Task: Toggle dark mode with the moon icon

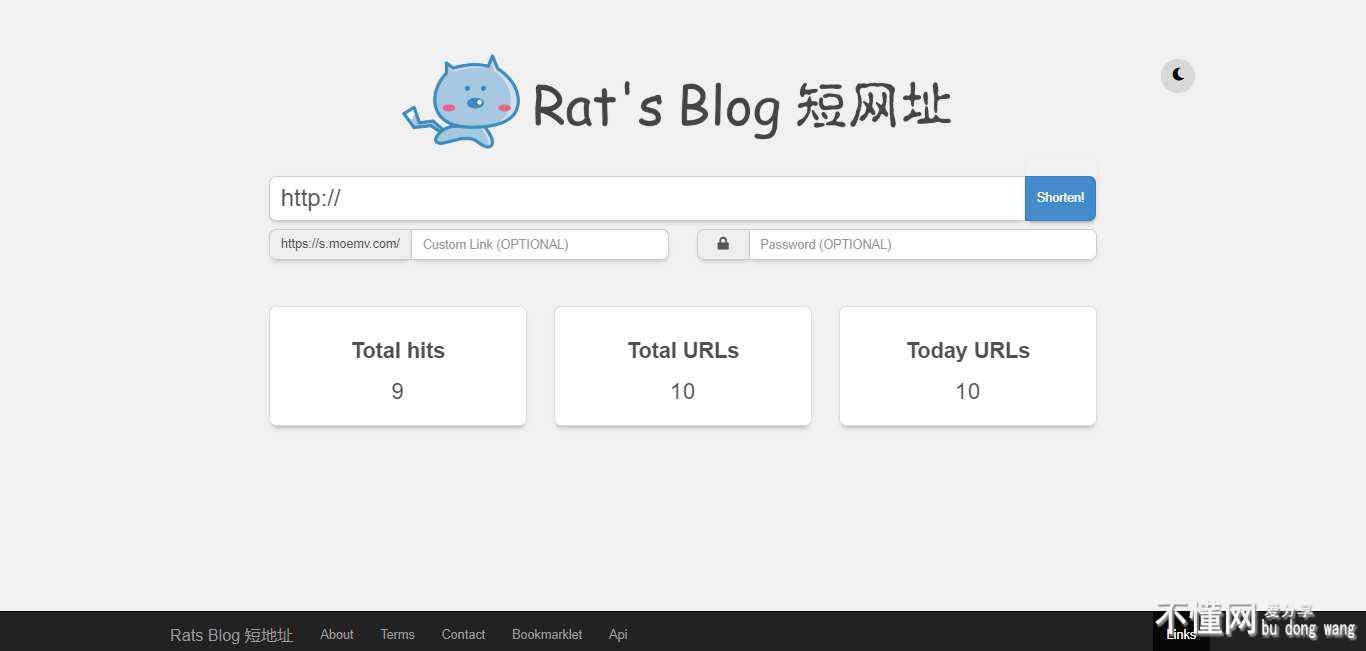Action: [1178, 76]
